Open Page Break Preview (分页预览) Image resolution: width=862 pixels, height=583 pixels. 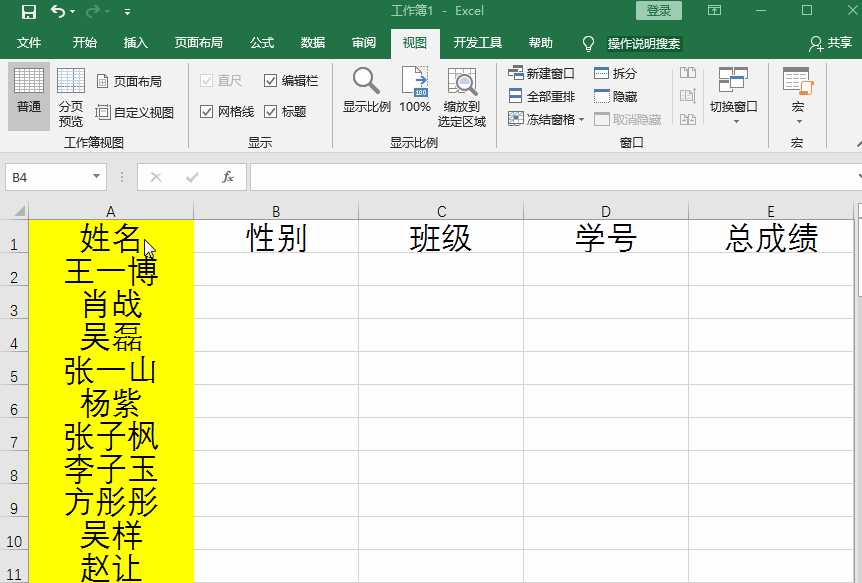(x=71, y=96)
